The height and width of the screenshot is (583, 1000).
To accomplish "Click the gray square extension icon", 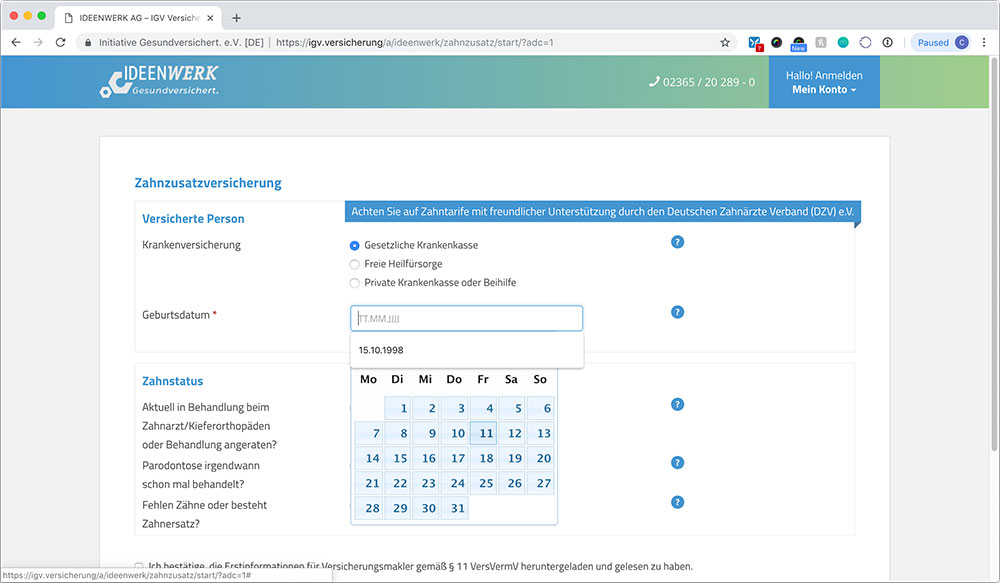I will 821,43.
